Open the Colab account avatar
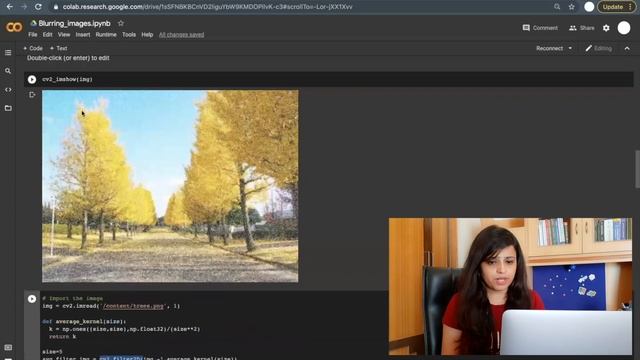 point(624,28)
